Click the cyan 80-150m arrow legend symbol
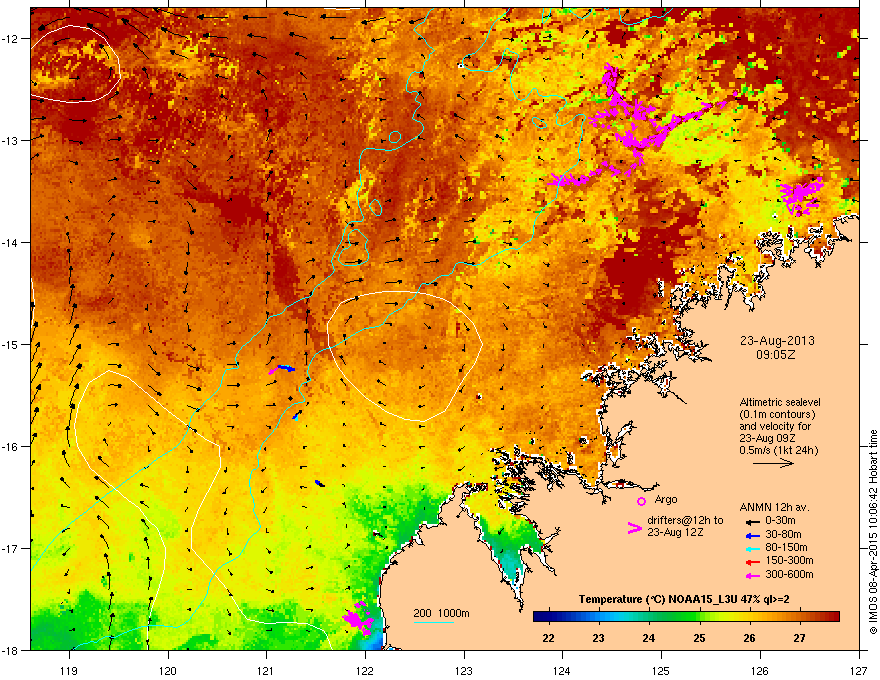This screenshot has height=680, width=880. [753, 548]
